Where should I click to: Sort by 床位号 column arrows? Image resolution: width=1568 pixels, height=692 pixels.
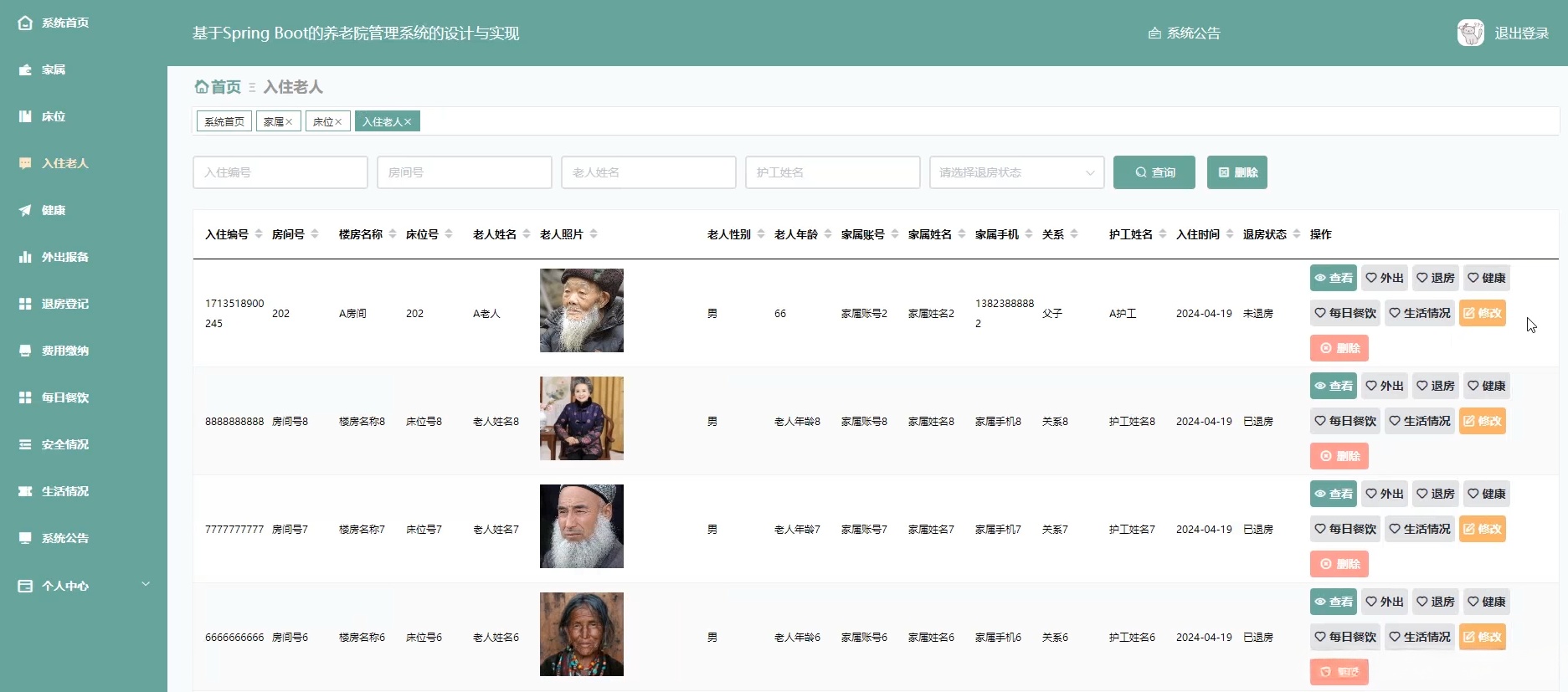coord(449,234)
